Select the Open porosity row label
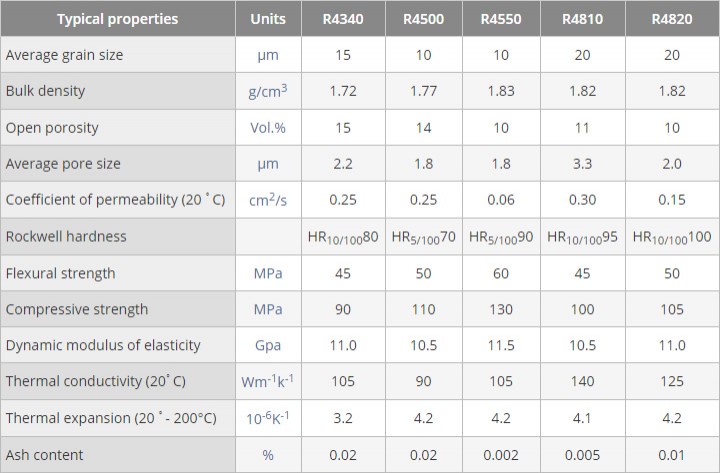 [52, 128]
